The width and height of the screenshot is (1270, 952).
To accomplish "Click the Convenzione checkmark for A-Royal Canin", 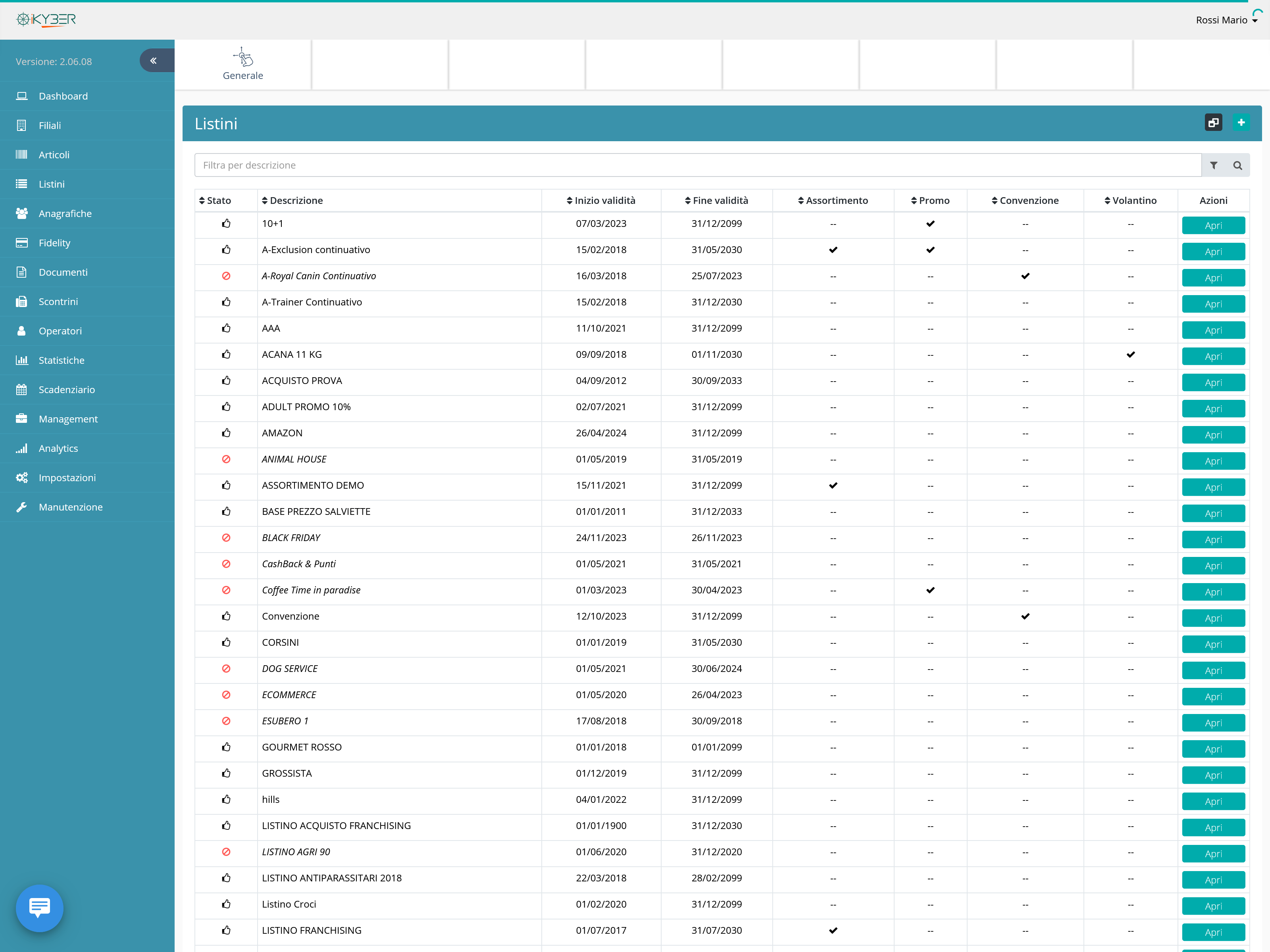I will (1026, 276).
